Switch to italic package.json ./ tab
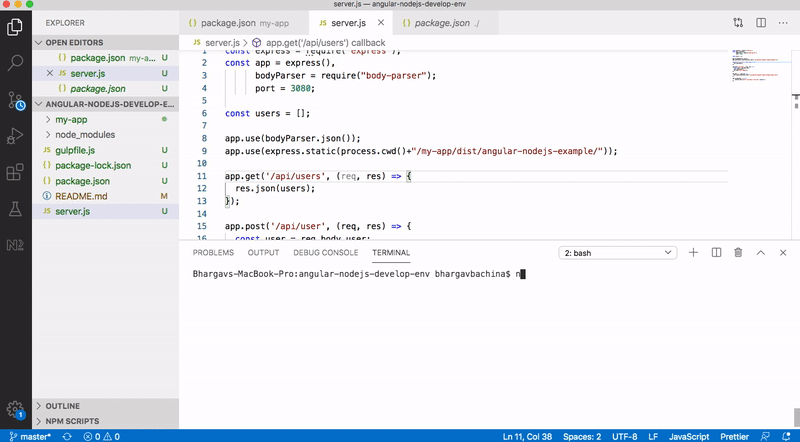 point(445,23)
